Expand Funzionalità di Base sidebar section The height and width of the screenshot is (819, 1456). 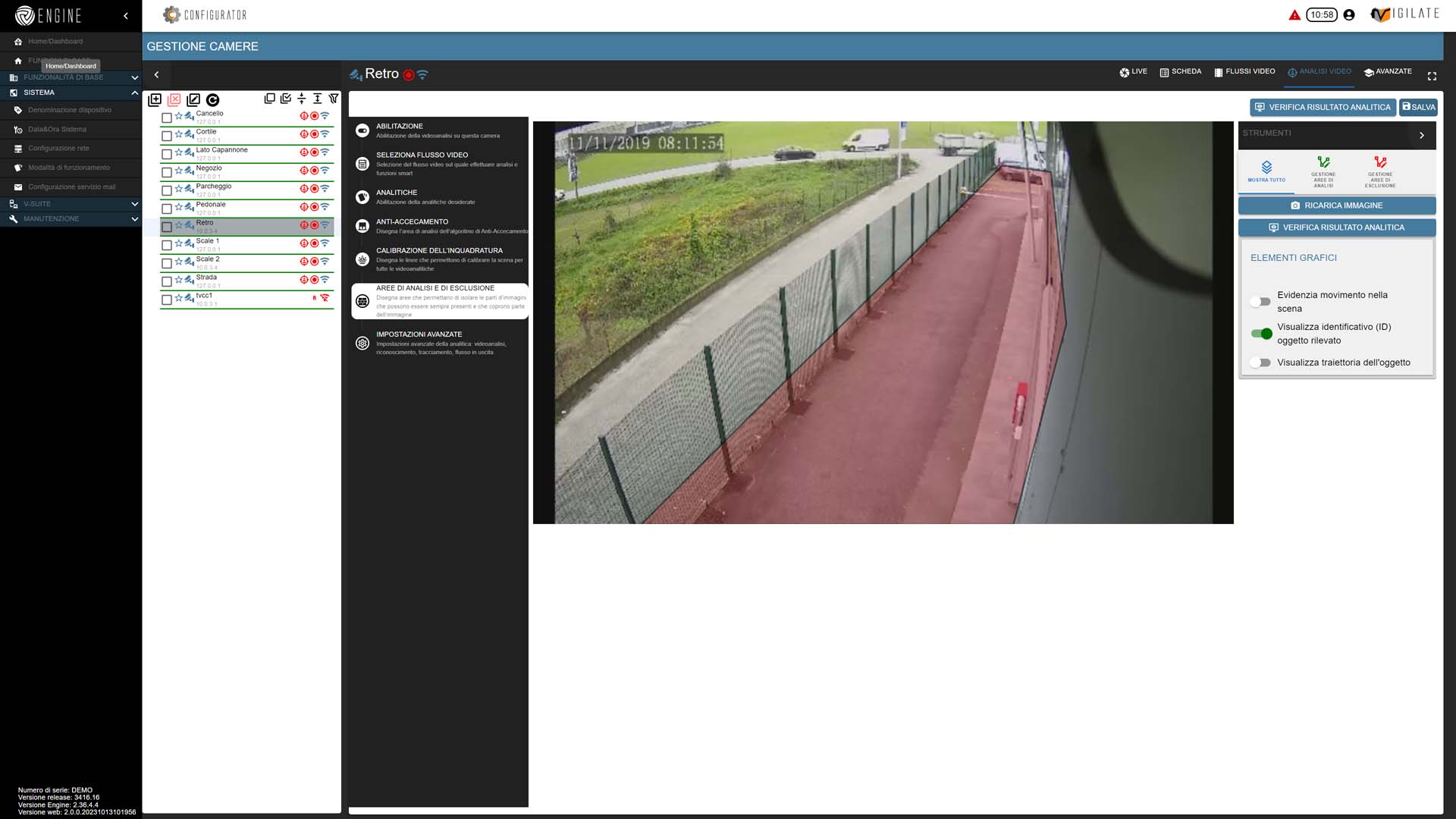click(x=71, y=77)
